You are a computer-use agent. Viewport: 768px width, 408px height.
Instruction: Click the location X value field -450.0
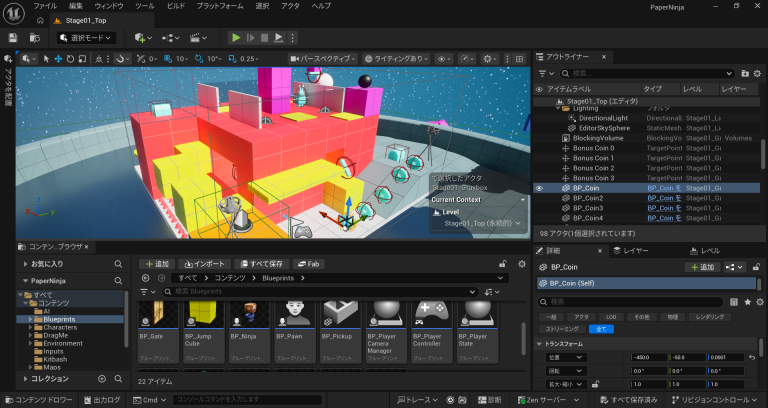[x=648, y=358]
